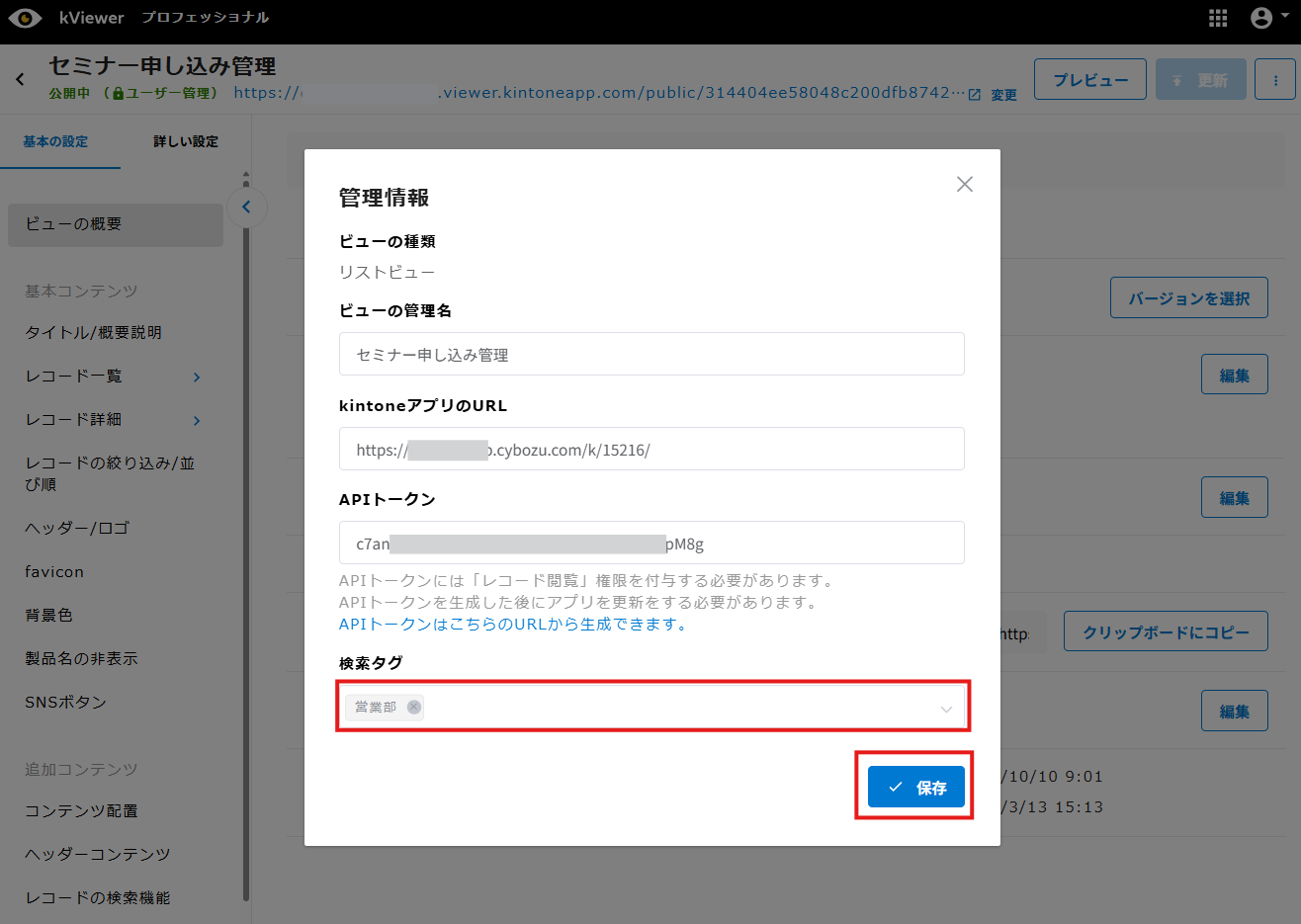Screen dimensions: 1301x924
Task: Click the kViewer eye logo icon
Action: tap(25, 18)
